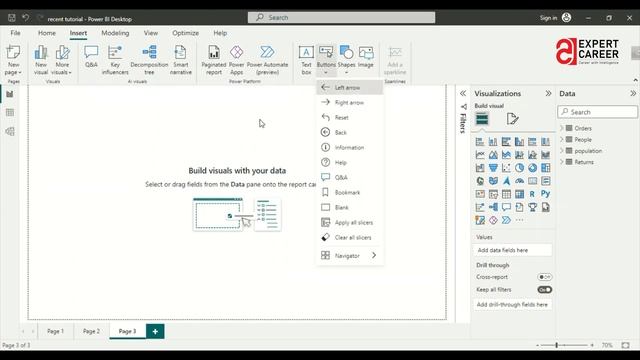Image resolution: width=640 pixels, height=360 pixels.
Task: Click the zoom in plus button
Action: (x=592, y=345)
